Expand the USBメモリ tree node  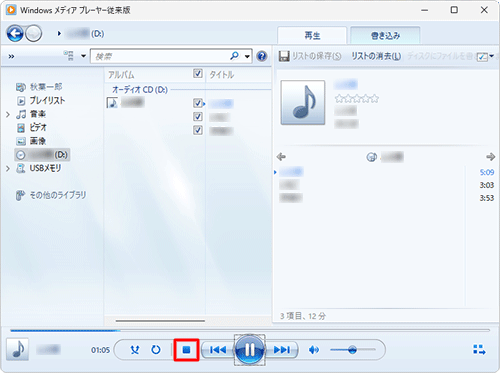pyautogui.click(x=8, y=168)
